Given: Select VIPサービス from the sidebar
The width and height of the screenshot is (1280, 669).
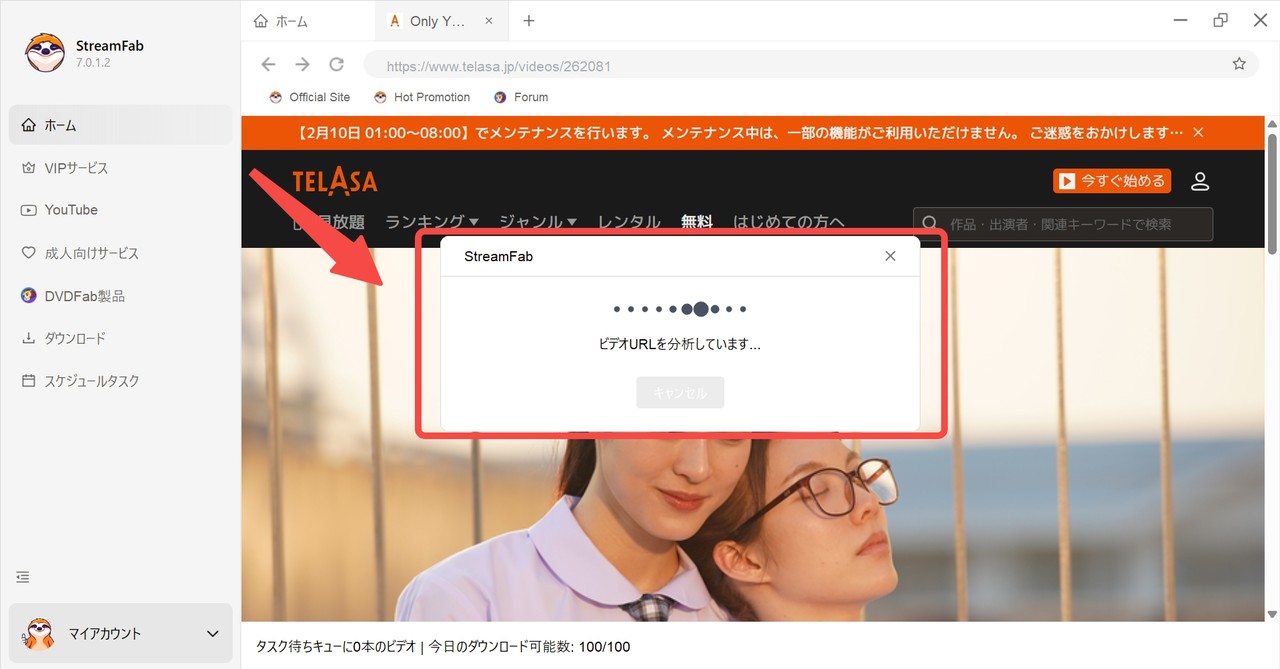Looking at the screenshot, I should [x=75, y=167].
